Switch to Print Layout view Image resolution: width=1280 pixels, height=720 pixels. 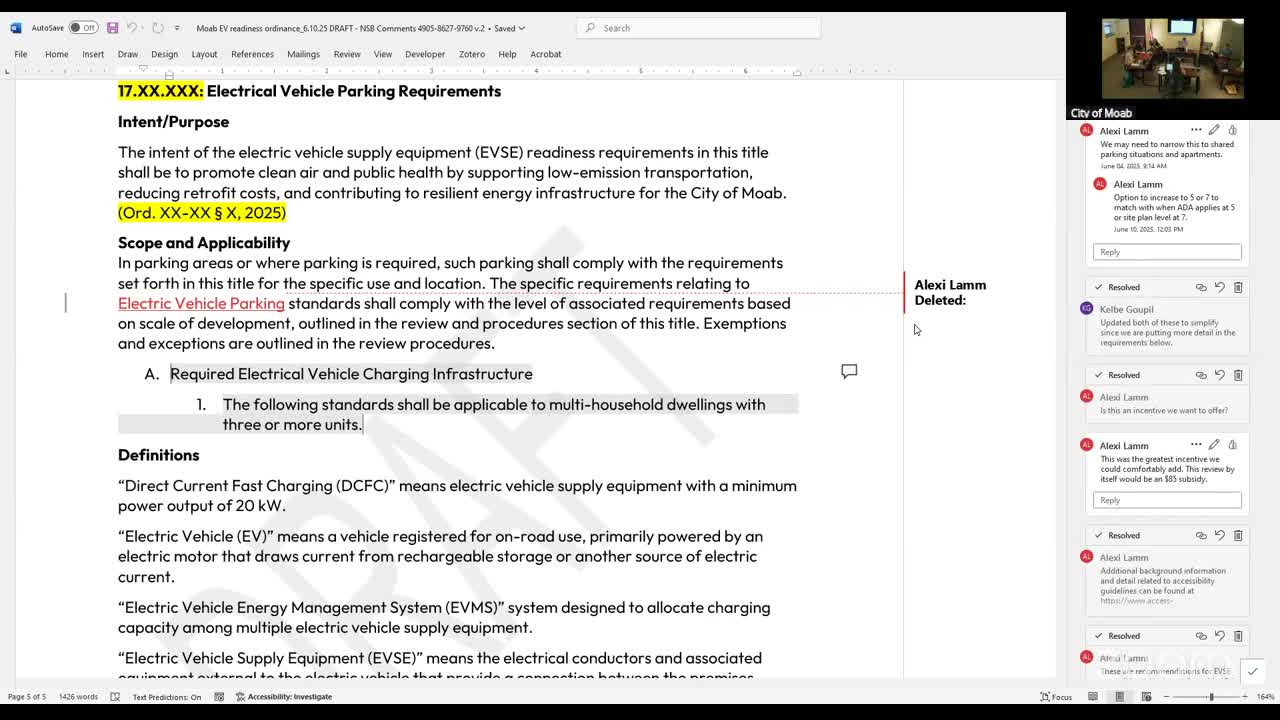pos(1119,697)
